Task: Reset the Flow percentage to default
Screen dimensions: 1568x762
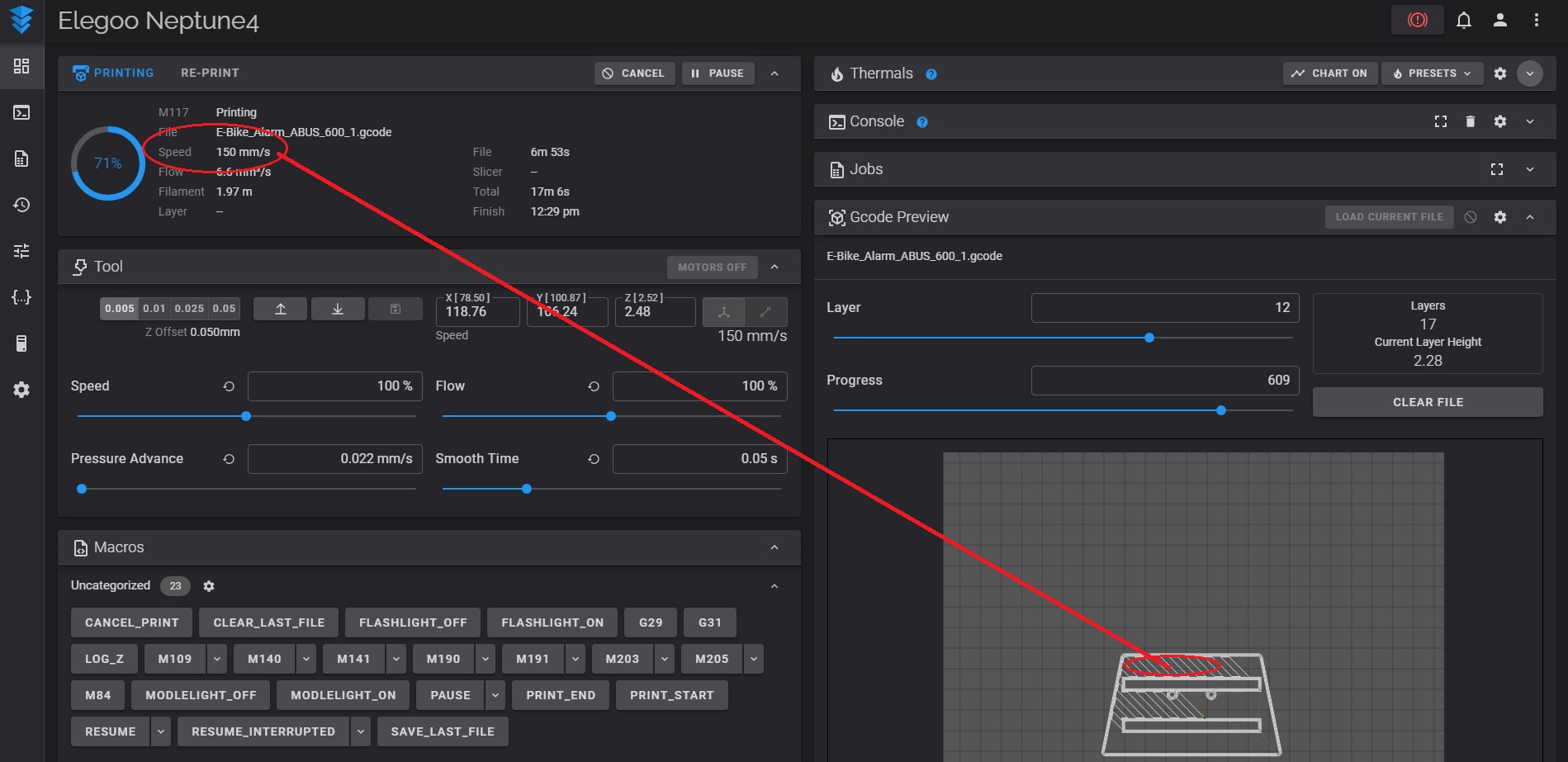Action: click(x=594, y=386)
